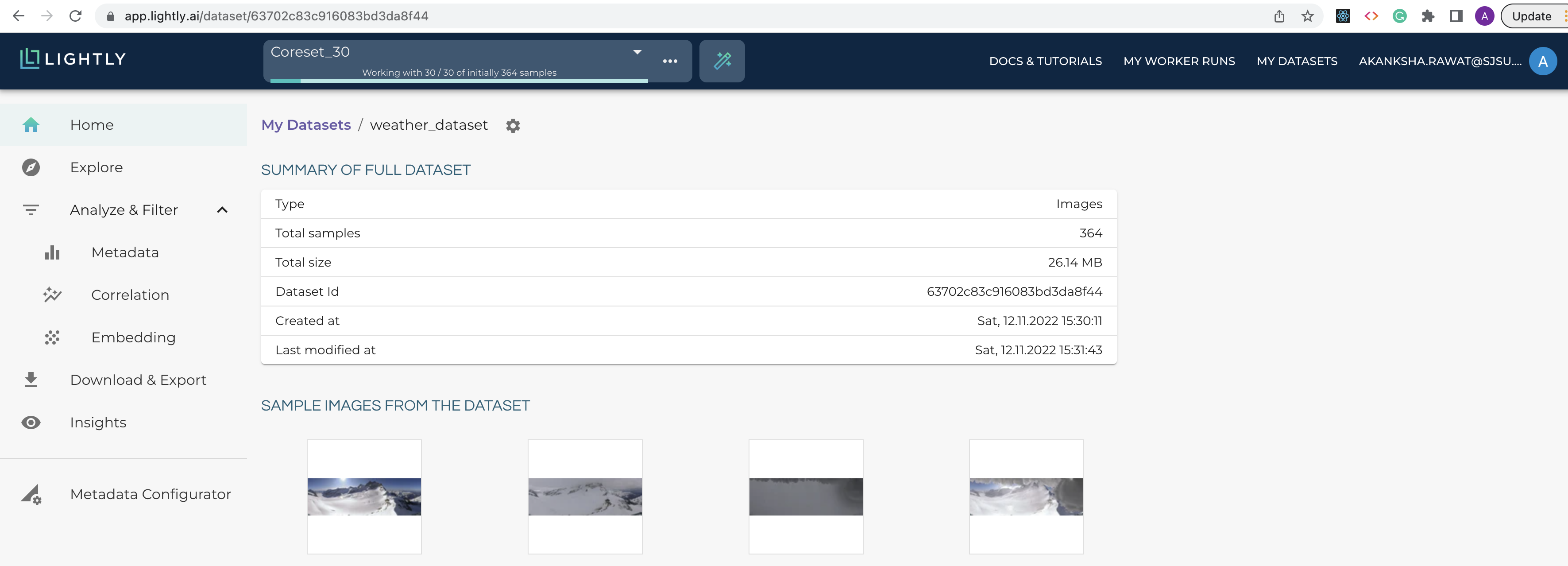
Task: Open the first snowy mountain sample image
Action: [364, 497]
